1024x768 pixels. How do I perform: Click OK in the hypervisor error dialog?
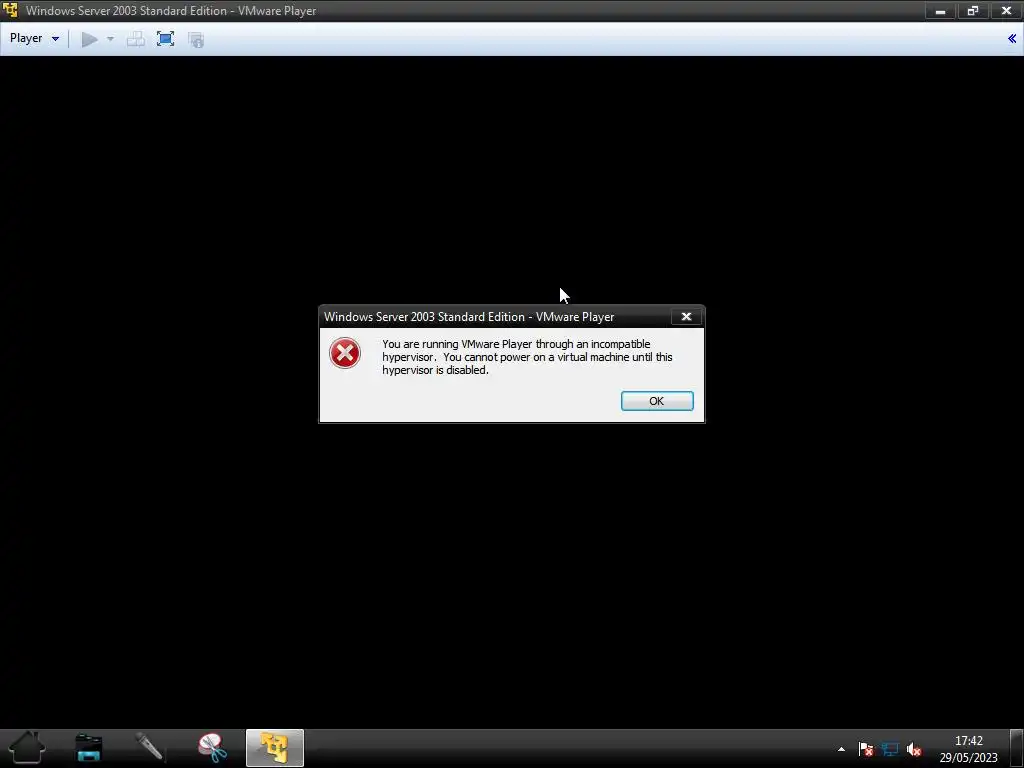click(x=657, y=401)
